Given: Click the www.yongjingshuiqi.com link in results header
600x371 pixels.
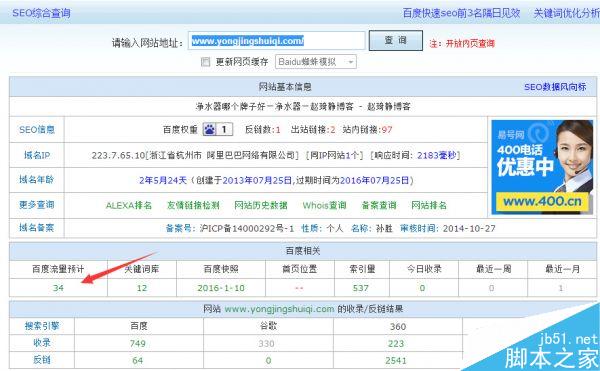Looking at the screenshot, I should [279, 309].
